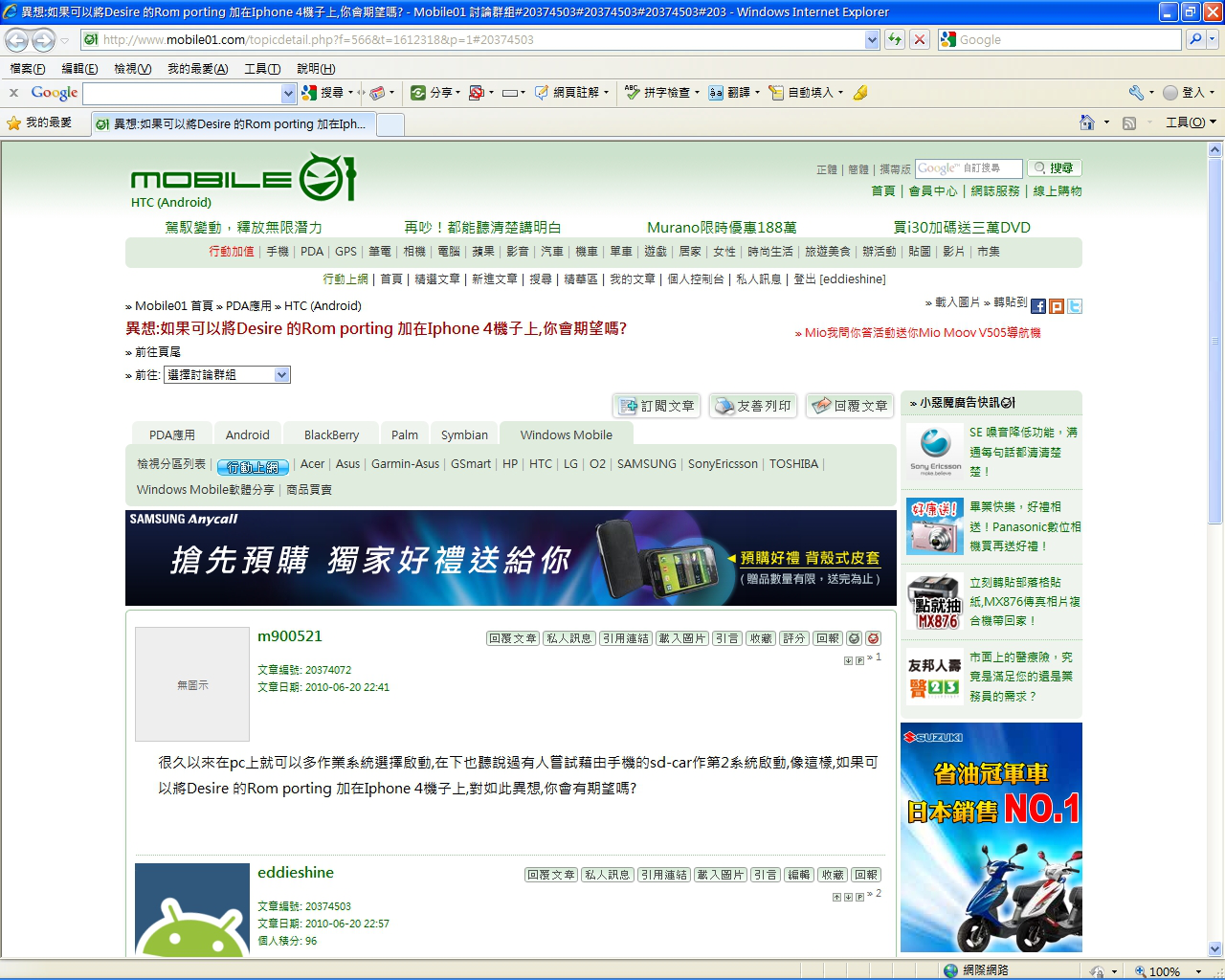Open the 編輯(E) menu
The height and width of the screenshot is (980, 1225).
tap(79, 69)
